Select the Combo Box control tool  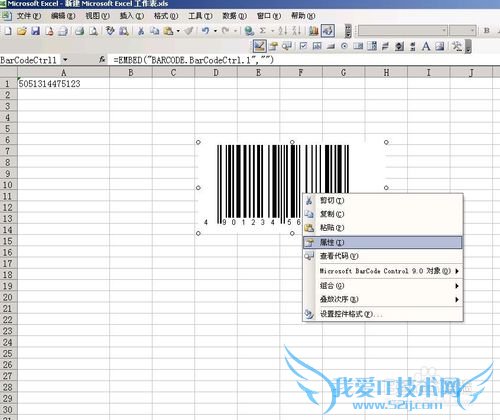pyautogui.click(x=372, y=46)
